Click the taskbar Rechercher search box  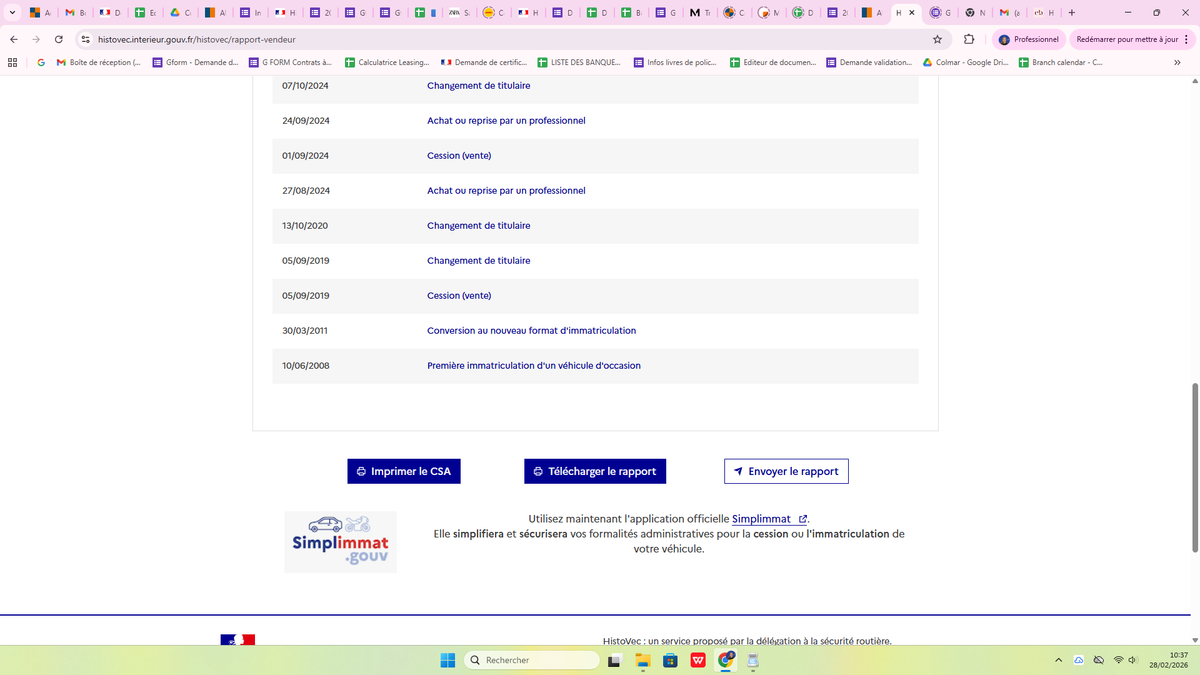532,660
